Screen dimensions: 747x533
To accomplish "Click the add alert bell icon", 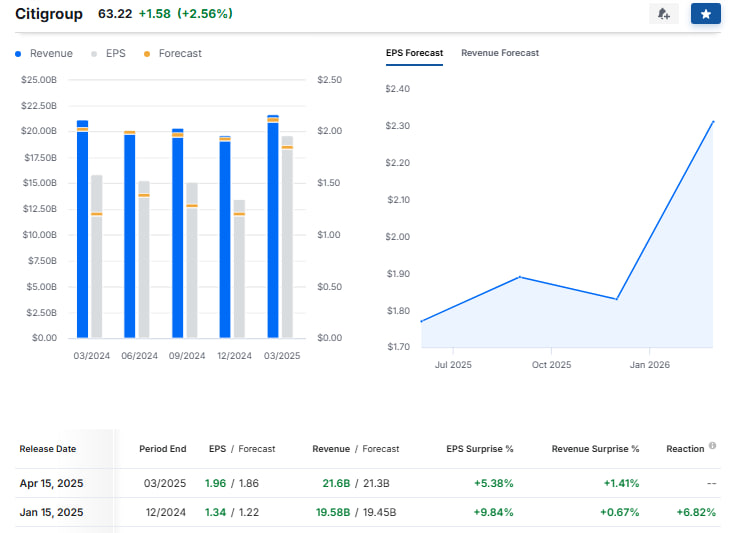I will [664, 14].
